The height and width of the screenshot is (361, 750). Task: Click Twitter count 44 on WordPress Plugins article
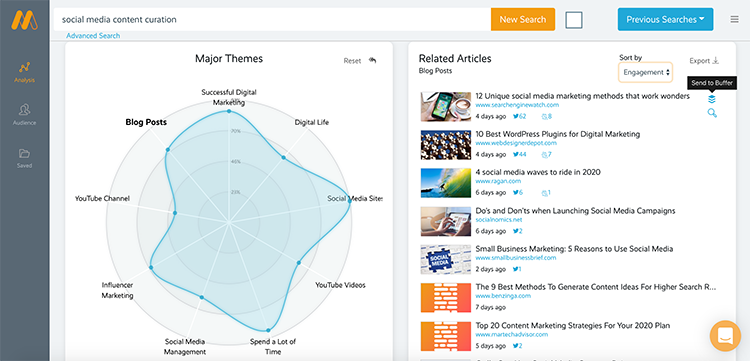(x=519, y=154)
